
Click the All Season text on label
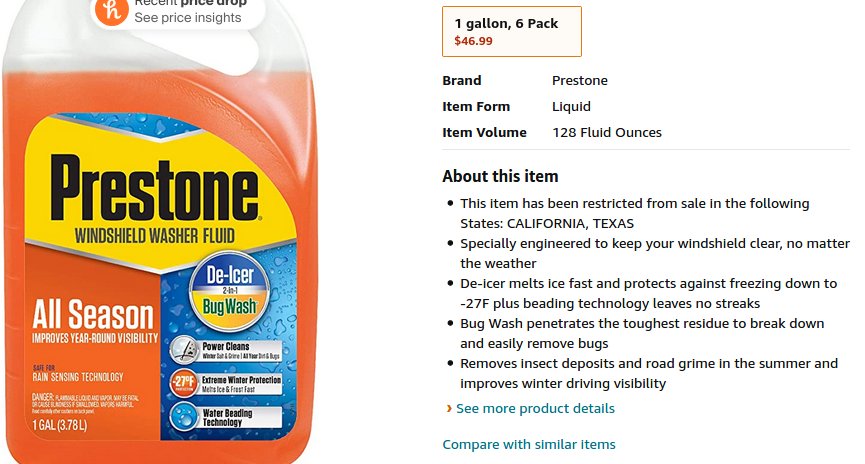[93, 314]
